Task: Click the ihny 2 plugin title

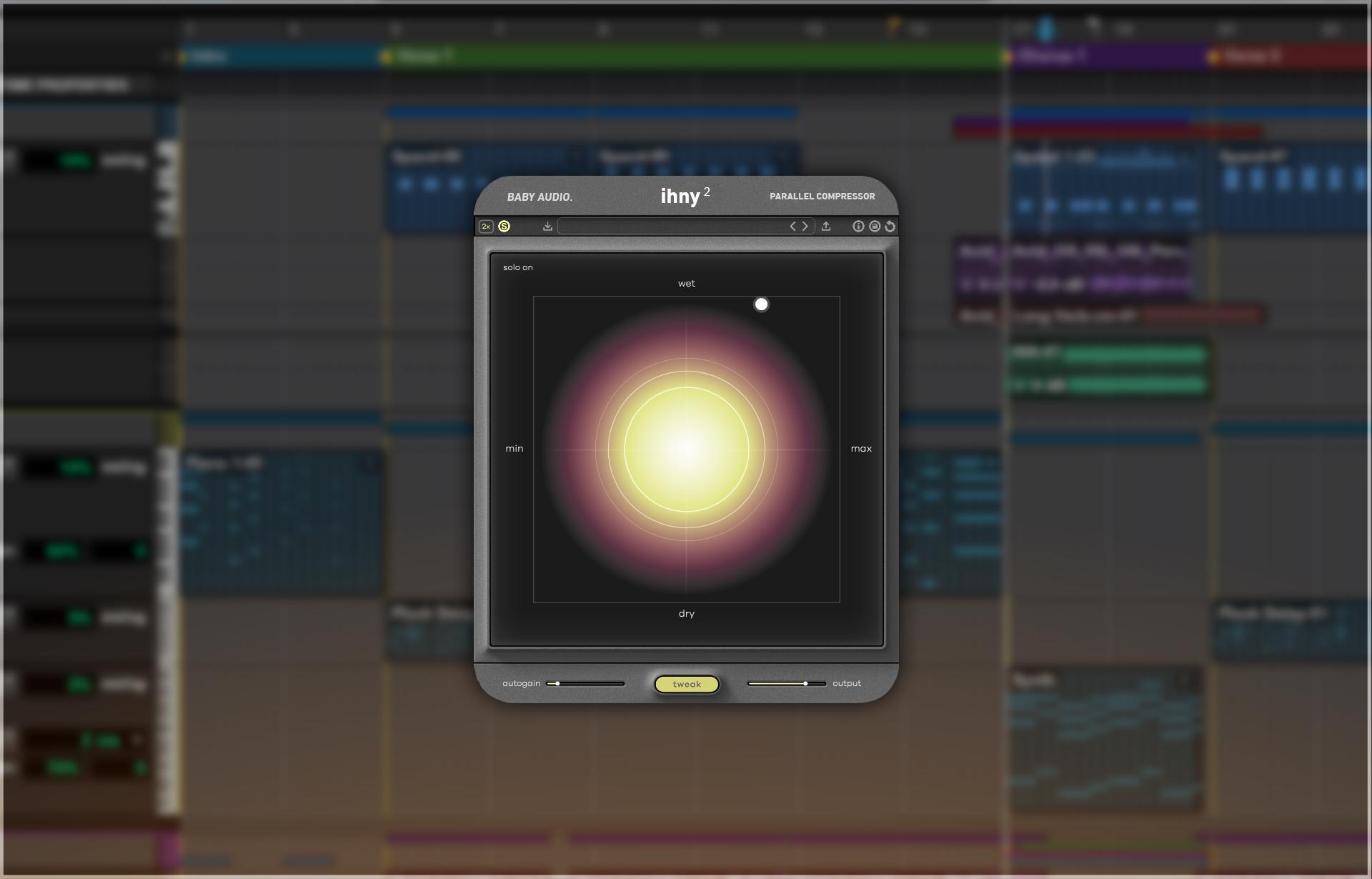Action: tap(685, 196)
